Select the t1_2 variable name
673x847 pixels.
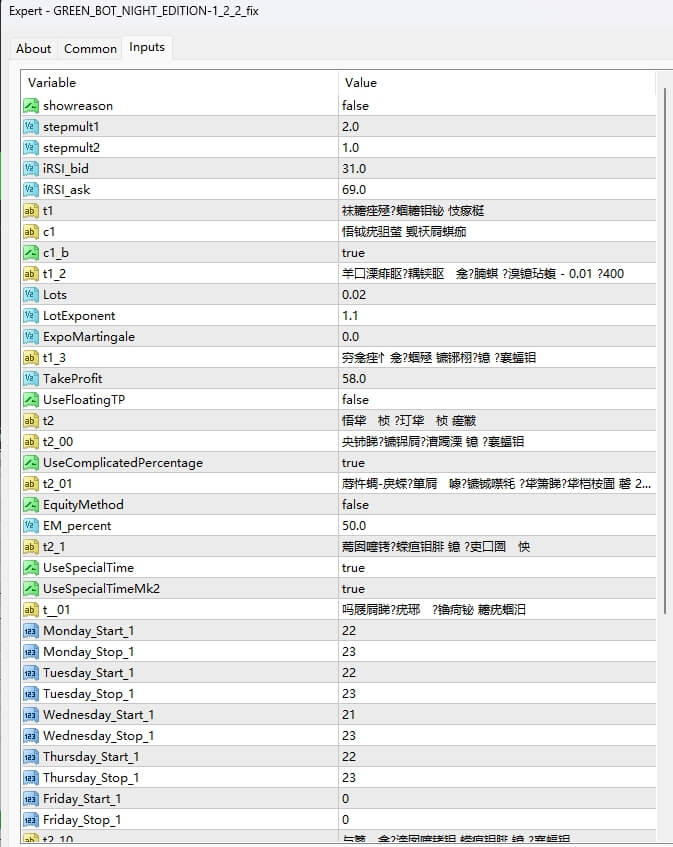(x=55, y=274)
